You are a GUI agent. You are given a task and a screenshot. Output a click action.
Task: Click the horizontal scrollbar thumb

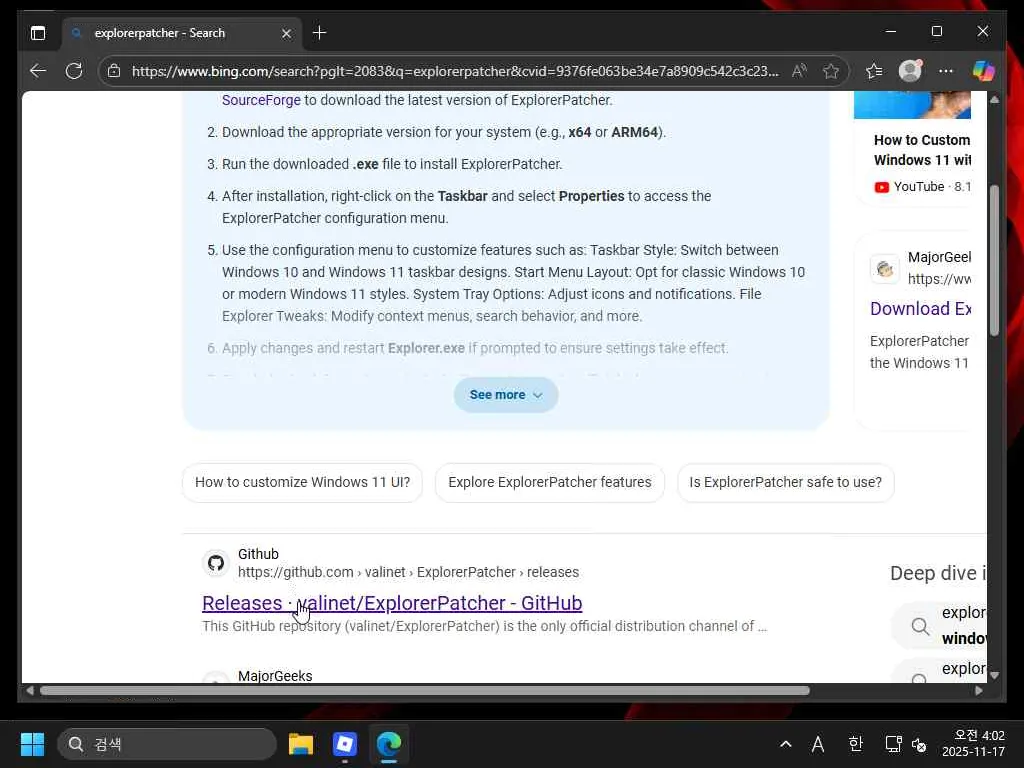tap(425, 690)
